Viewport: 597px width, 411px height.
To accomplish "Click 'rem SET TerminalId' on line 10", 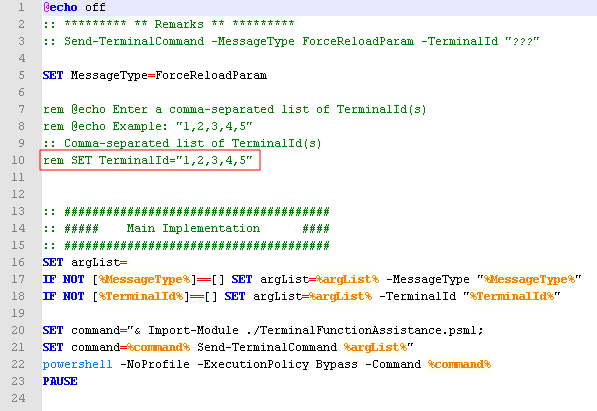I will pyautogui.click(x=147, y=160).
